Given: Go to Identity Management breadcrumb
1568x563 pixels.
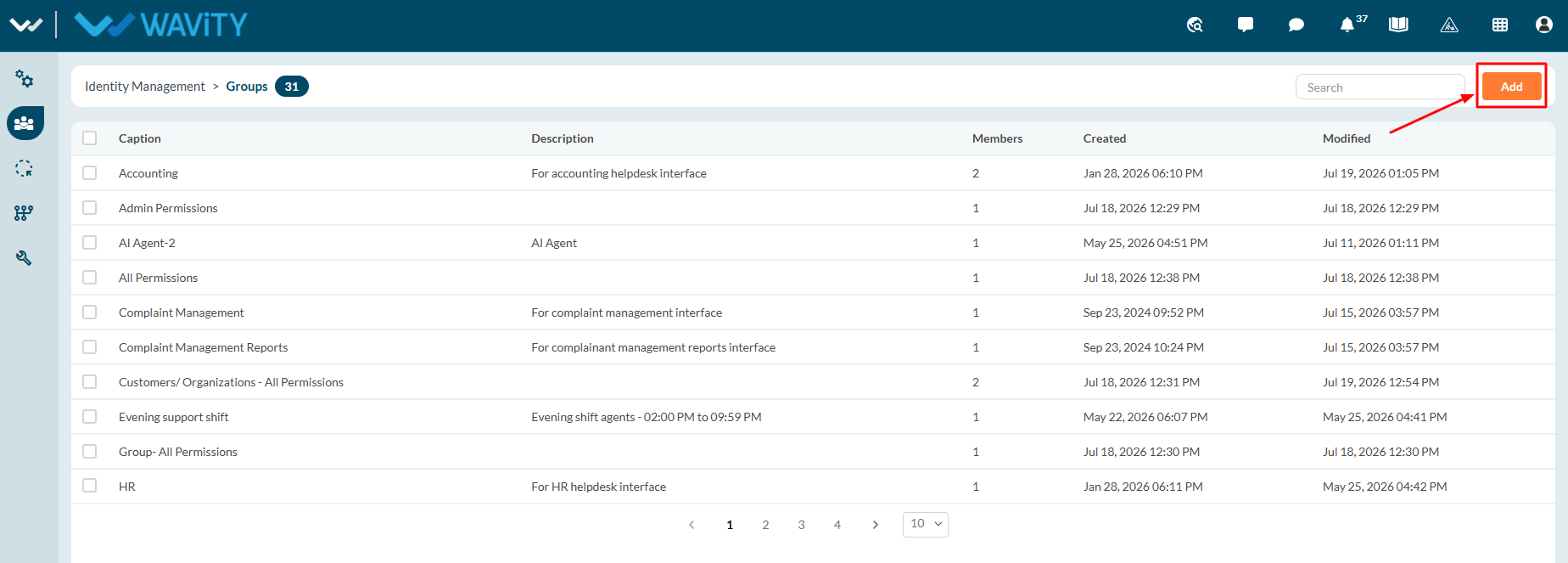Looking at the screenshot, I should click(145, 87).
